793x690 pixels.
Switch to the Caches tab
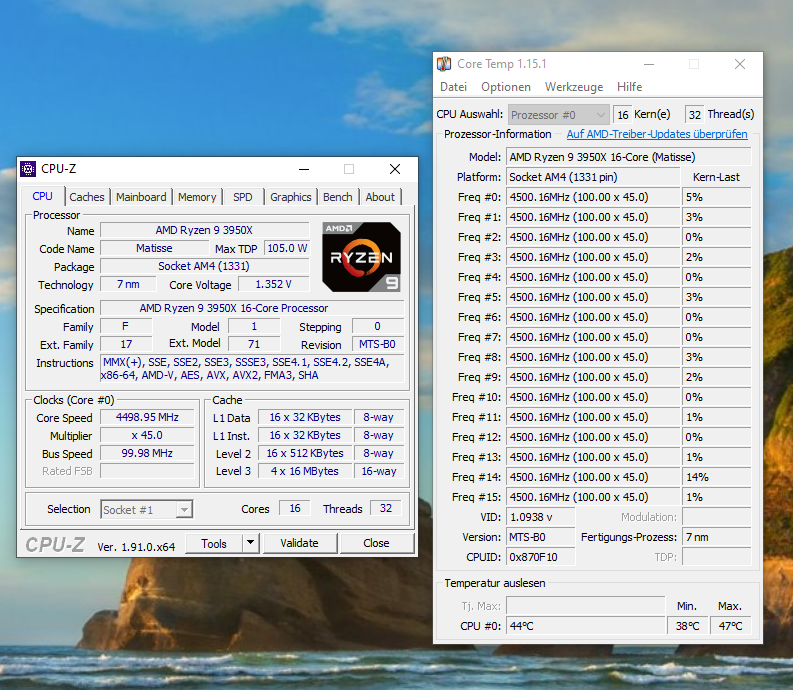[x=87, y=197]
